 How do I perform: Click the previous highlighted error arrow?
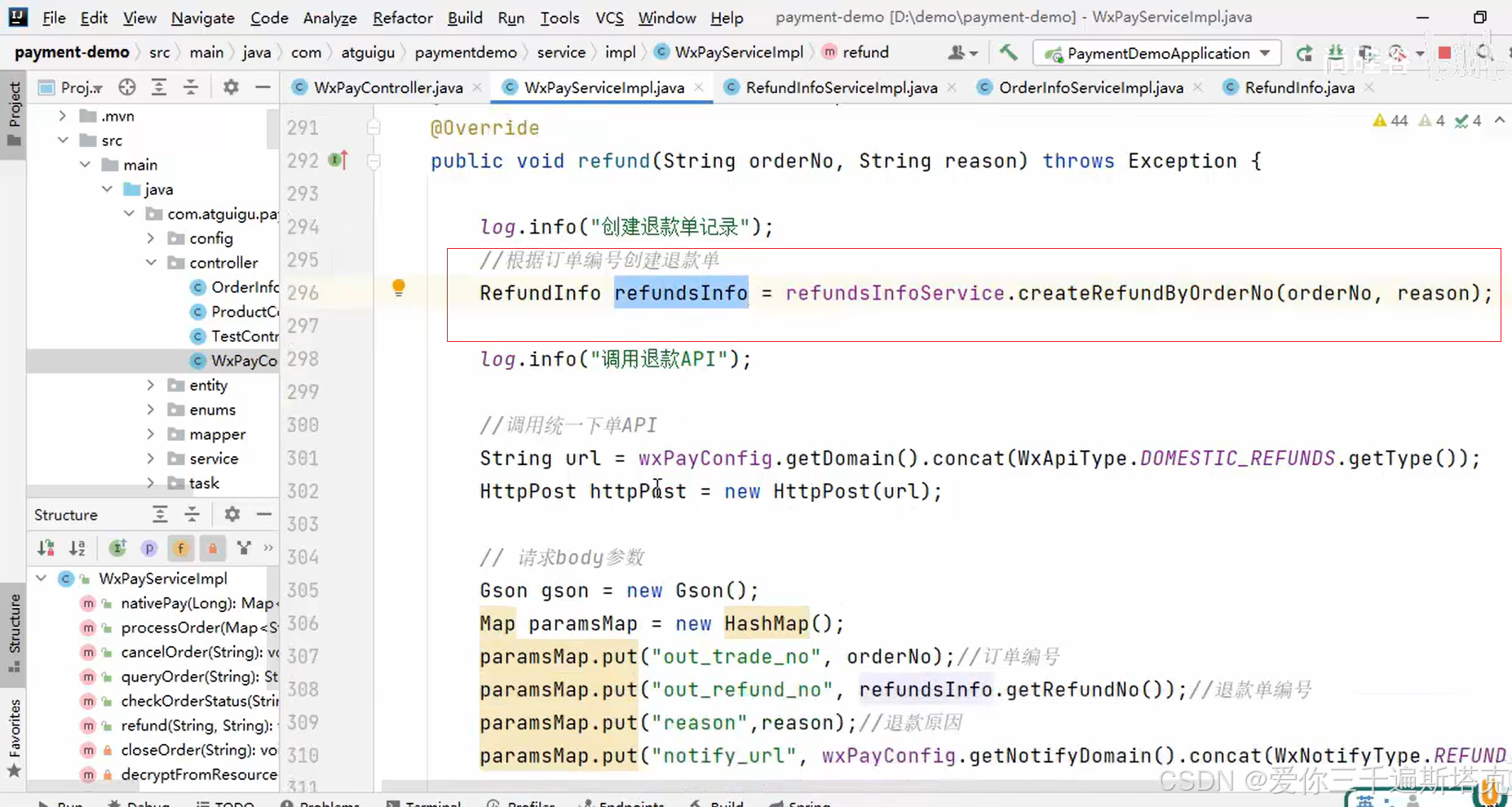pyautogui.click(x=1500, y=121)
